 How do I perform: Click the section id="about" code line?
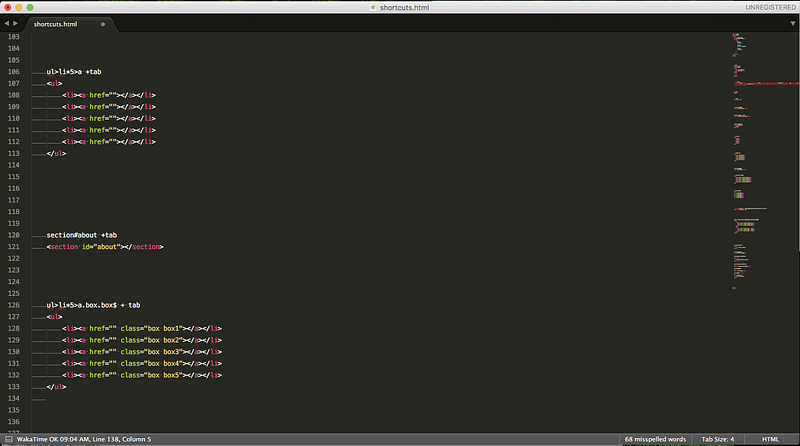(105, 247)
